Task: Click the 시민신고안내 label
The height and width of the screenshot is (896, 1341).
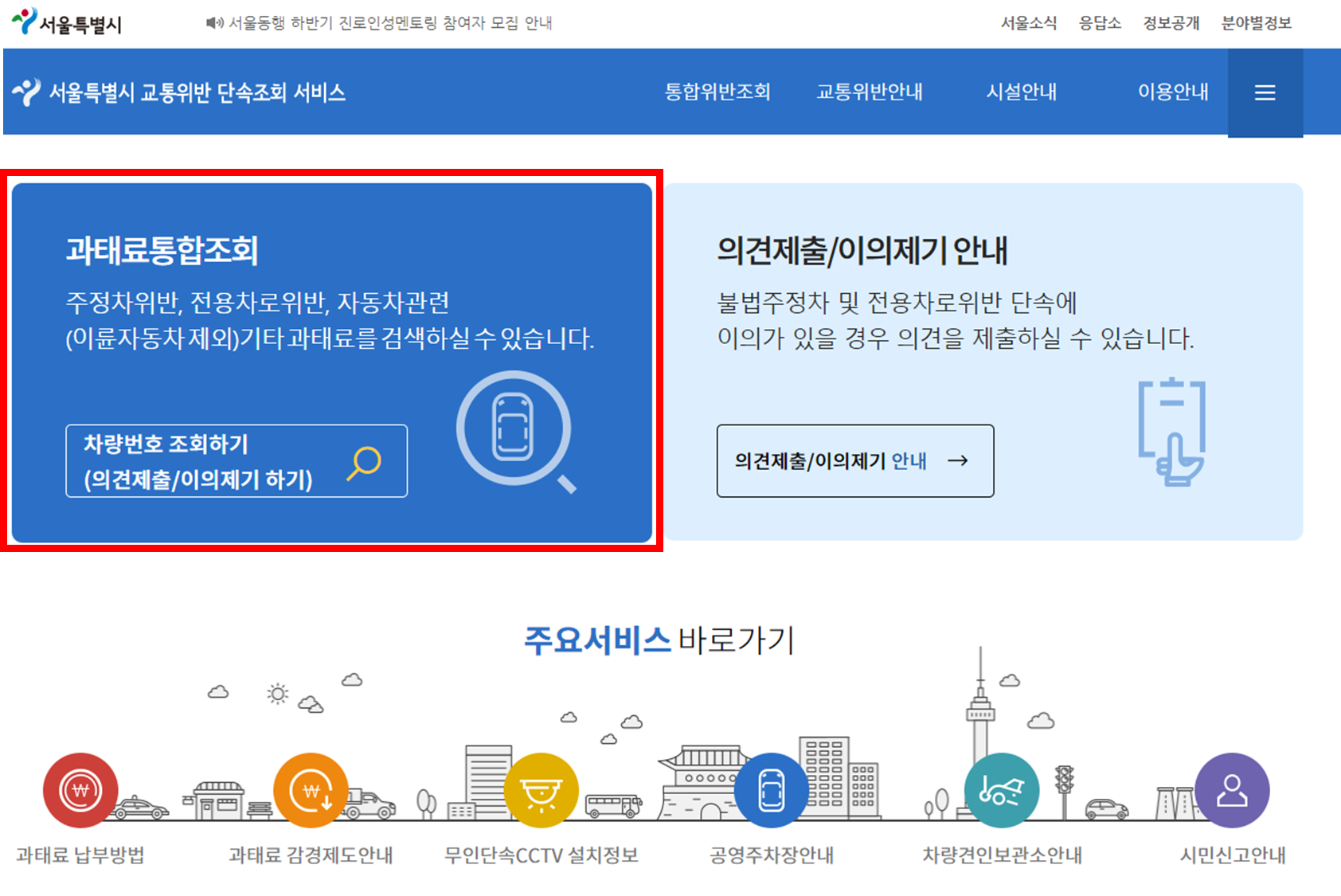Action: click(x=1233, y=856)
